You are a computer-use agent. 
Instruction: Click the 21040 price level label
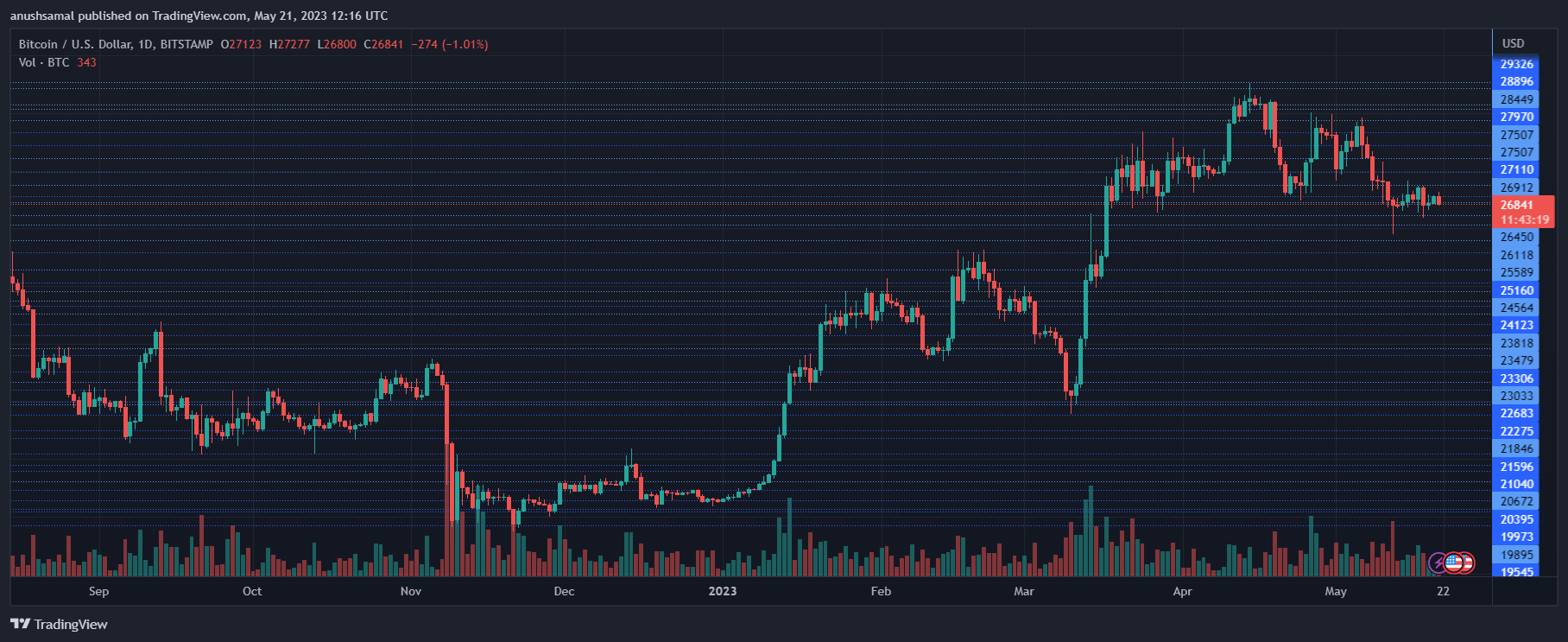[1516, 484]
